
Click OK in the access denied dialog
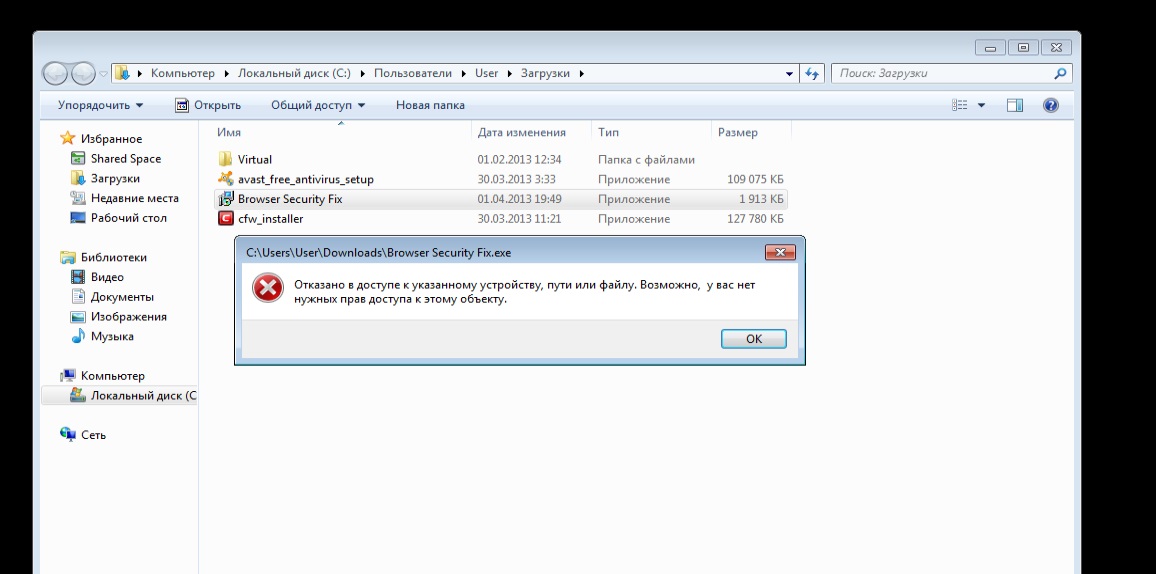pos(753,339)
